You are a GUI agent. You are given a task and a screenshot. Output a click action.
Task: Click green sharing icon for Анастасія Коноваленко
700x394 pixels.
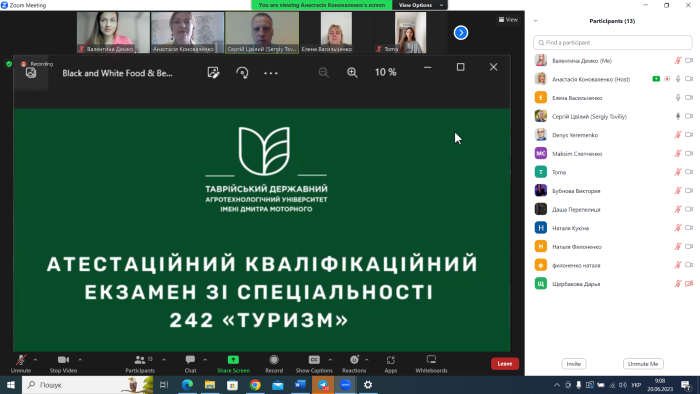pos(656,79)
